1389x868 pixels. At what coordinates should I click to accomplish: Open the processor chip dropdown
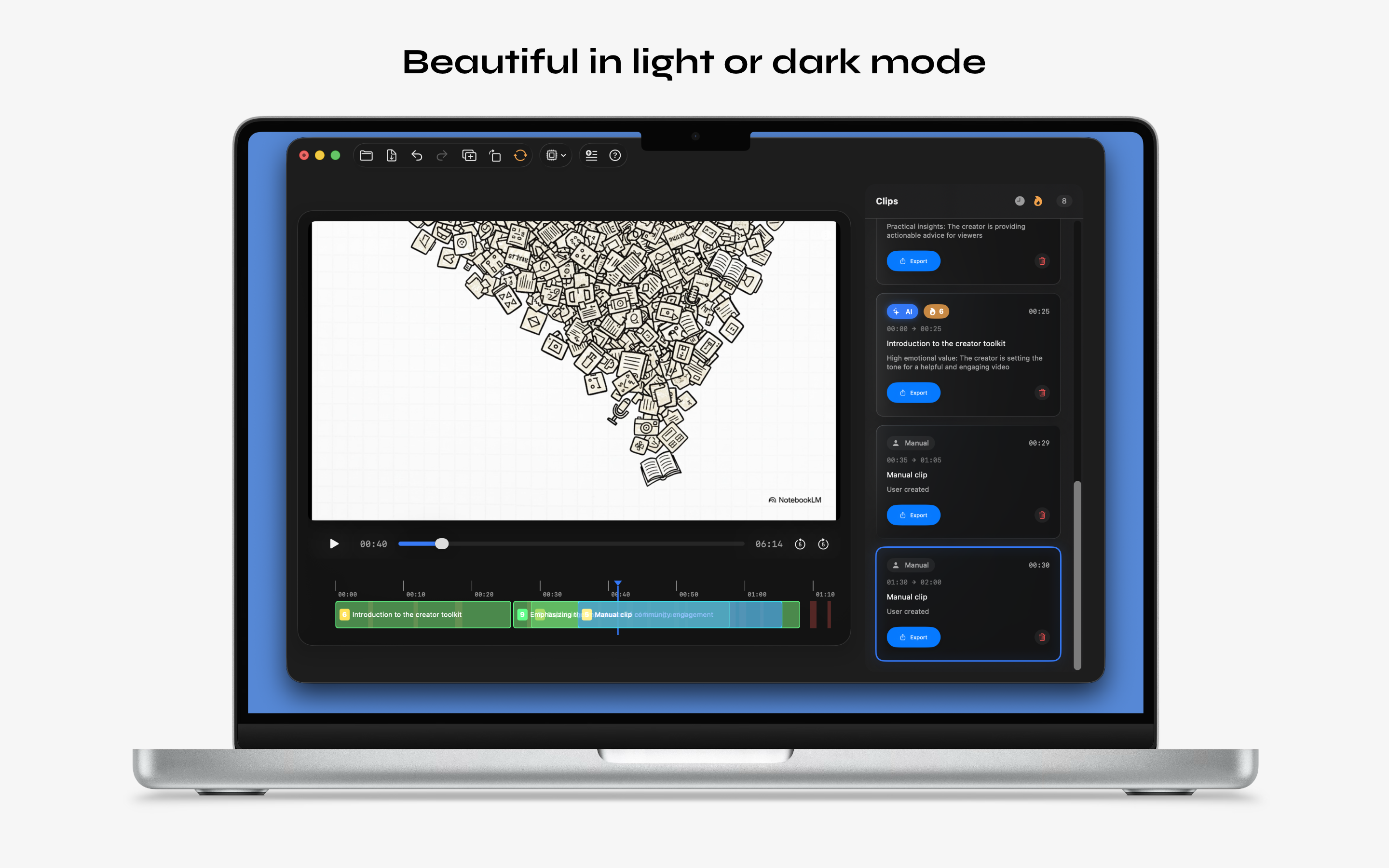click(x=552, y=156)
